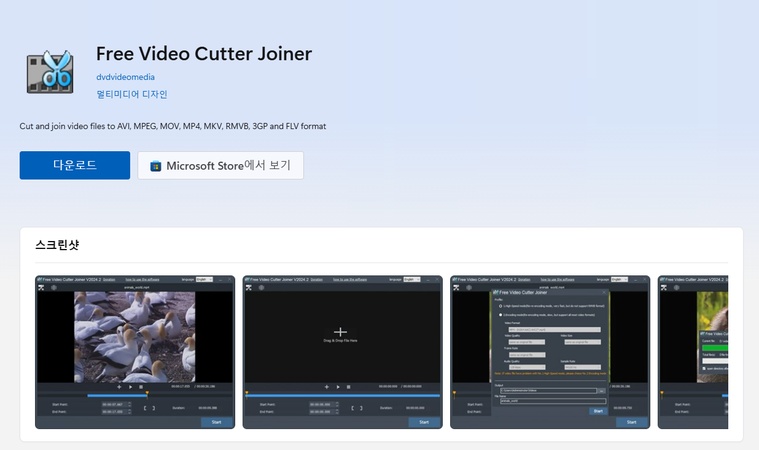Image resolution: width=759 pixels, height=450 pixels.
Task: Click the Drag & Drop plus icon
Action: point(340,331)
